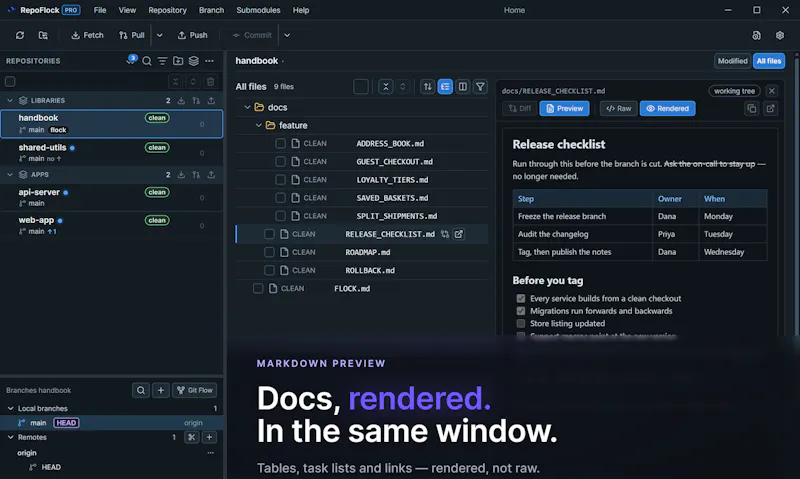Switch to the All files tab
The height and width of the screenshot is (479, 800).
(x=769, y=61)
